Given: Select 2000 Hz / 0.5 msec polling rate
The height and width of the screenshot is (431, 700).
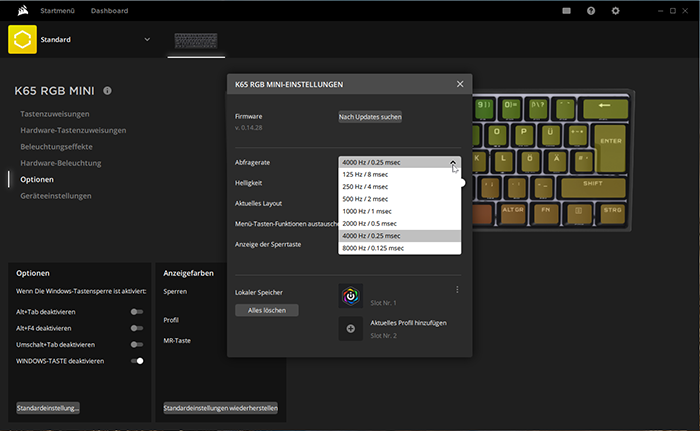Looking at the screenshot, I should (400, 223).
